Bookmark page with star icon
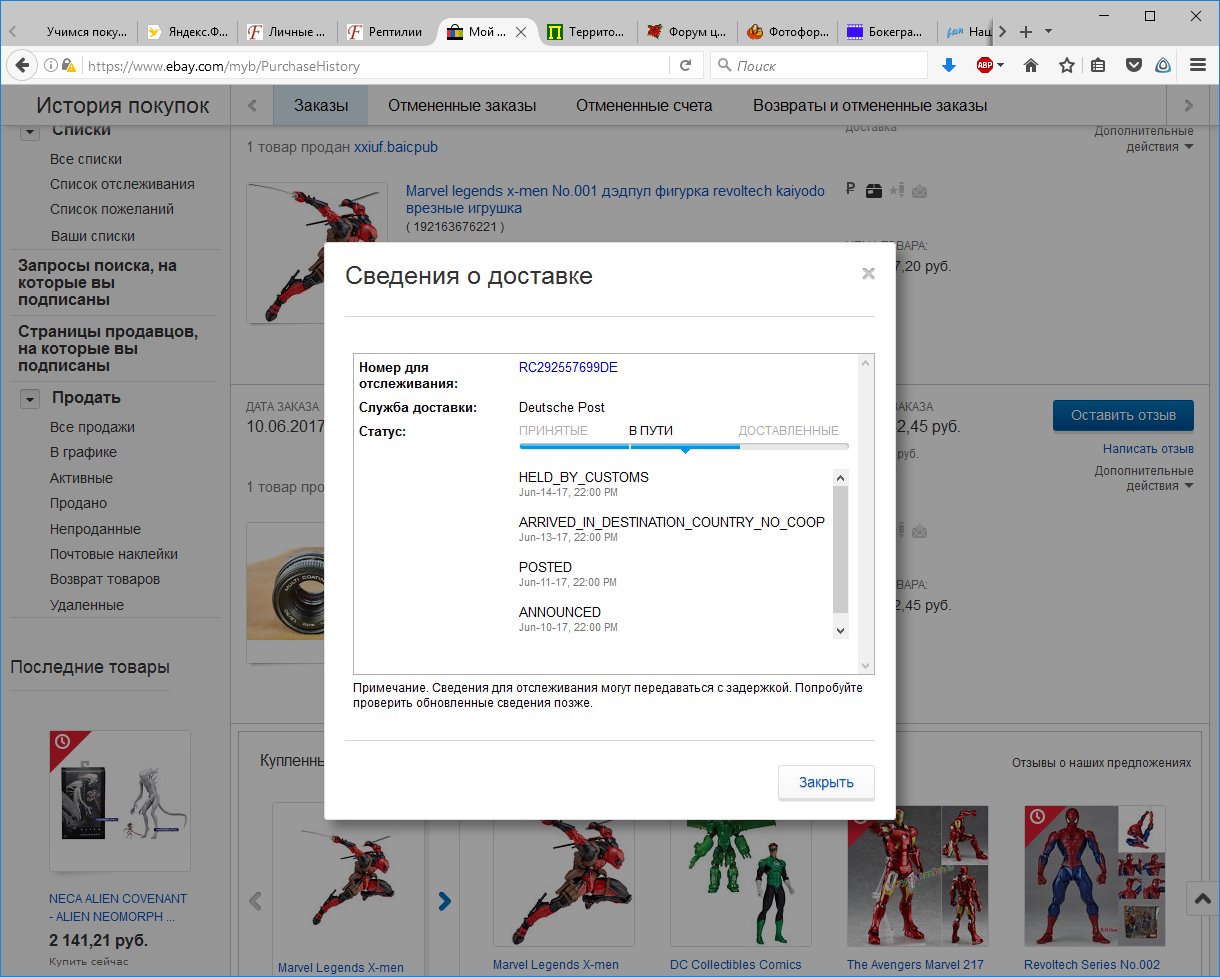 coord(1066,65)
